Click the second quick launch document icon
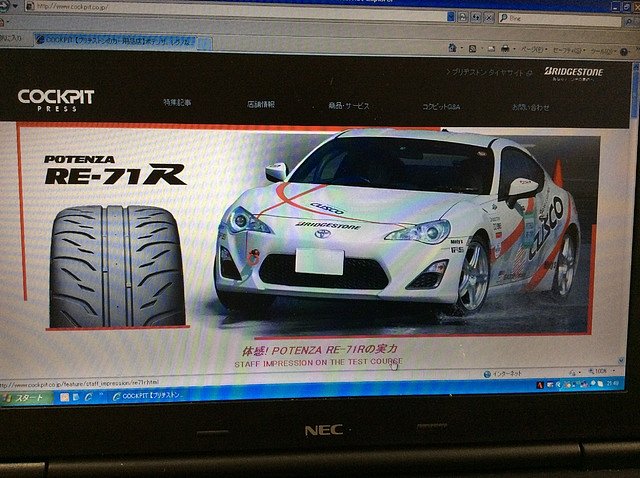This screenshot has height=478, width=640. [76, 397]
